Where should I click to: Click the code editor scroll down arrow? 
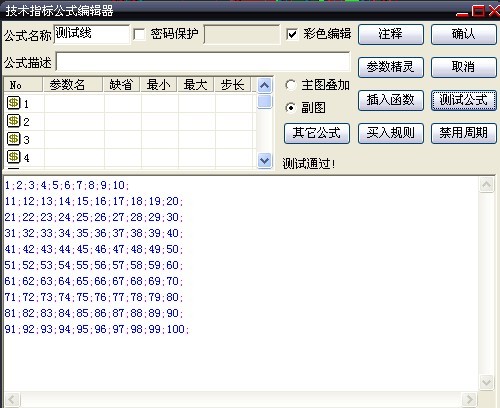486,382
